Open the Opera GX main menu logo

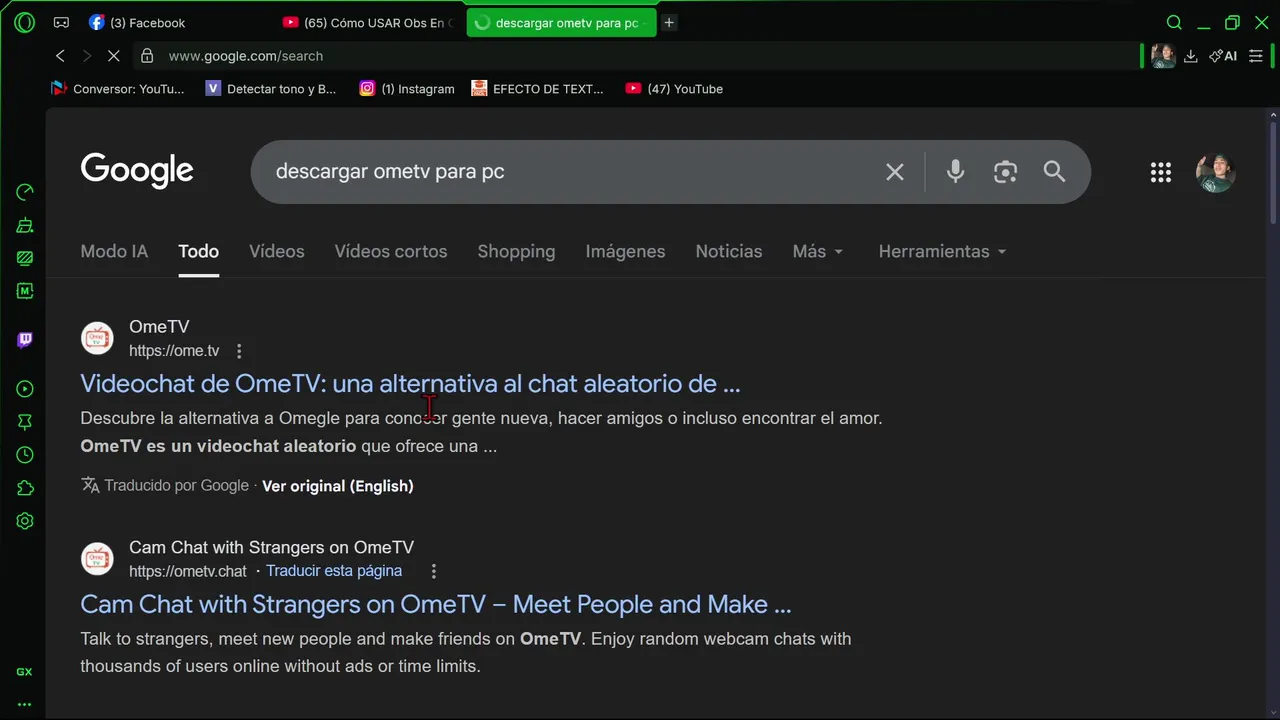24,22
